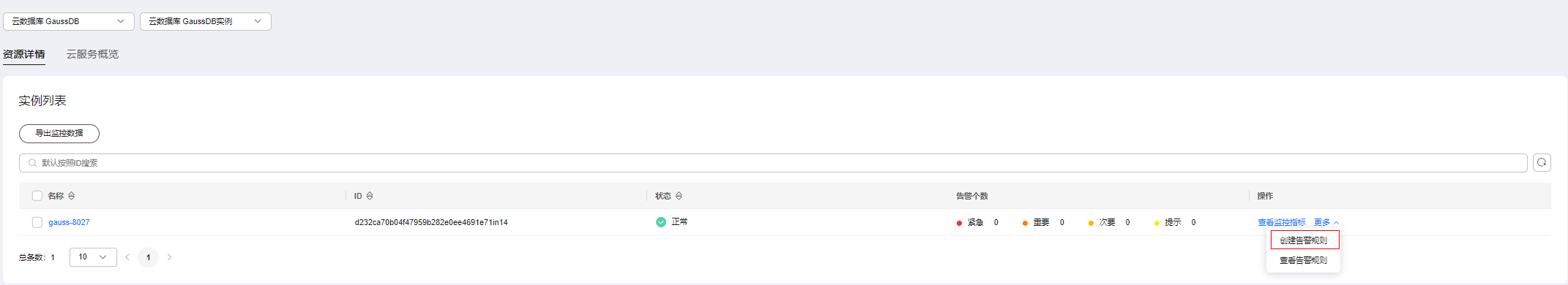Image resolution: width=1568 pixels, height=285 pixels.
Task: Switch to the 云服务概览 tab
Action: click(92, 54)
